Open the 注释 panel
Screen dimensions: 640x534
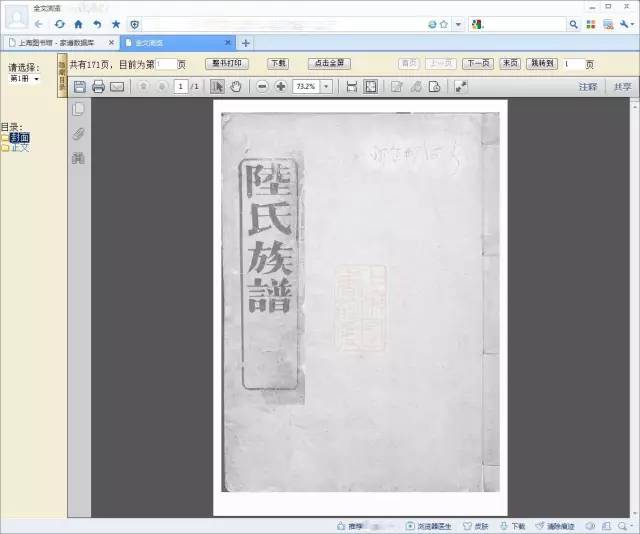pyautogui.click(x=588, y=87)
